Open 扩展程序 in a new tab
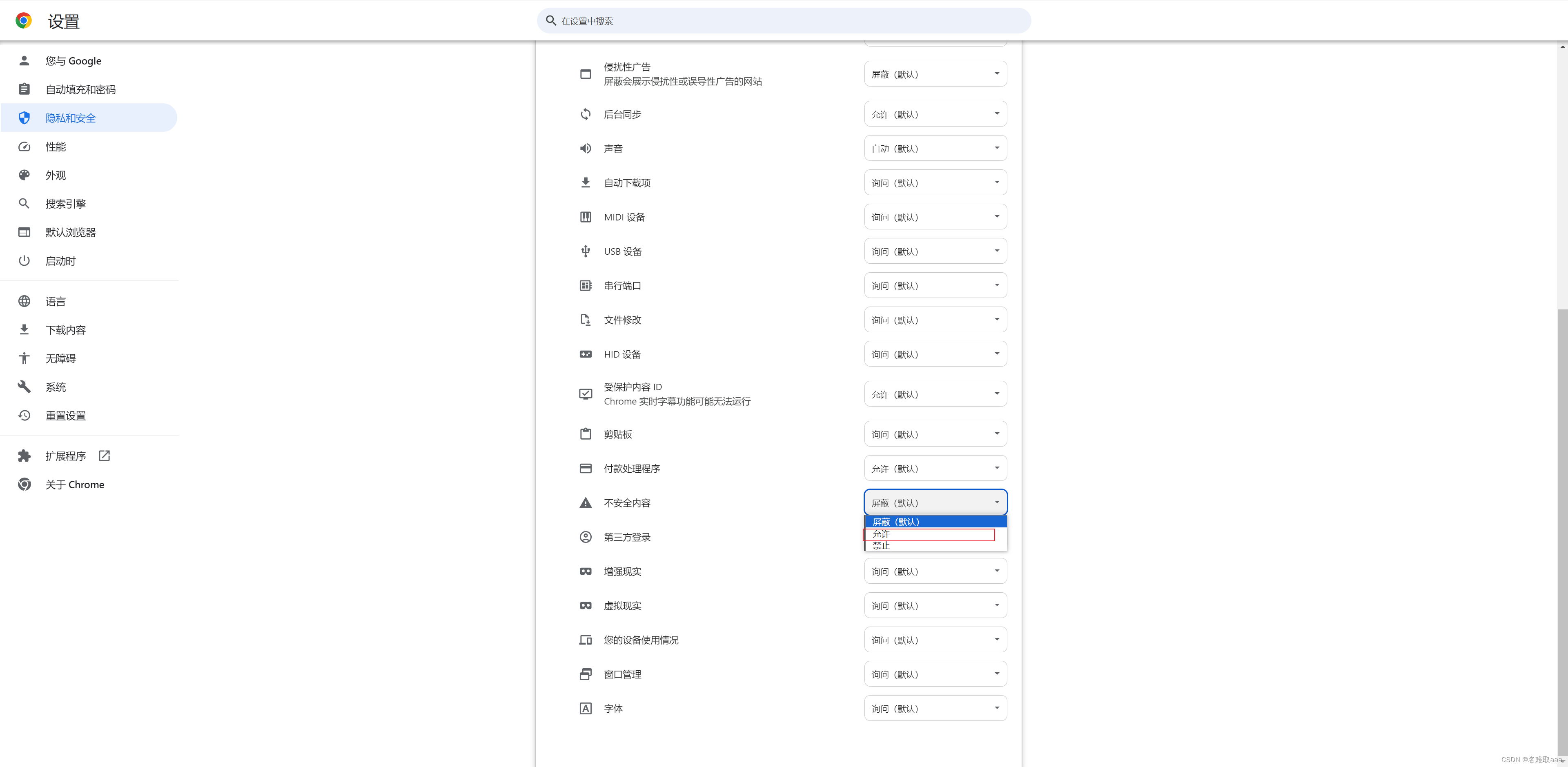This screenshot has height=767, width=1568. (89, 456)
